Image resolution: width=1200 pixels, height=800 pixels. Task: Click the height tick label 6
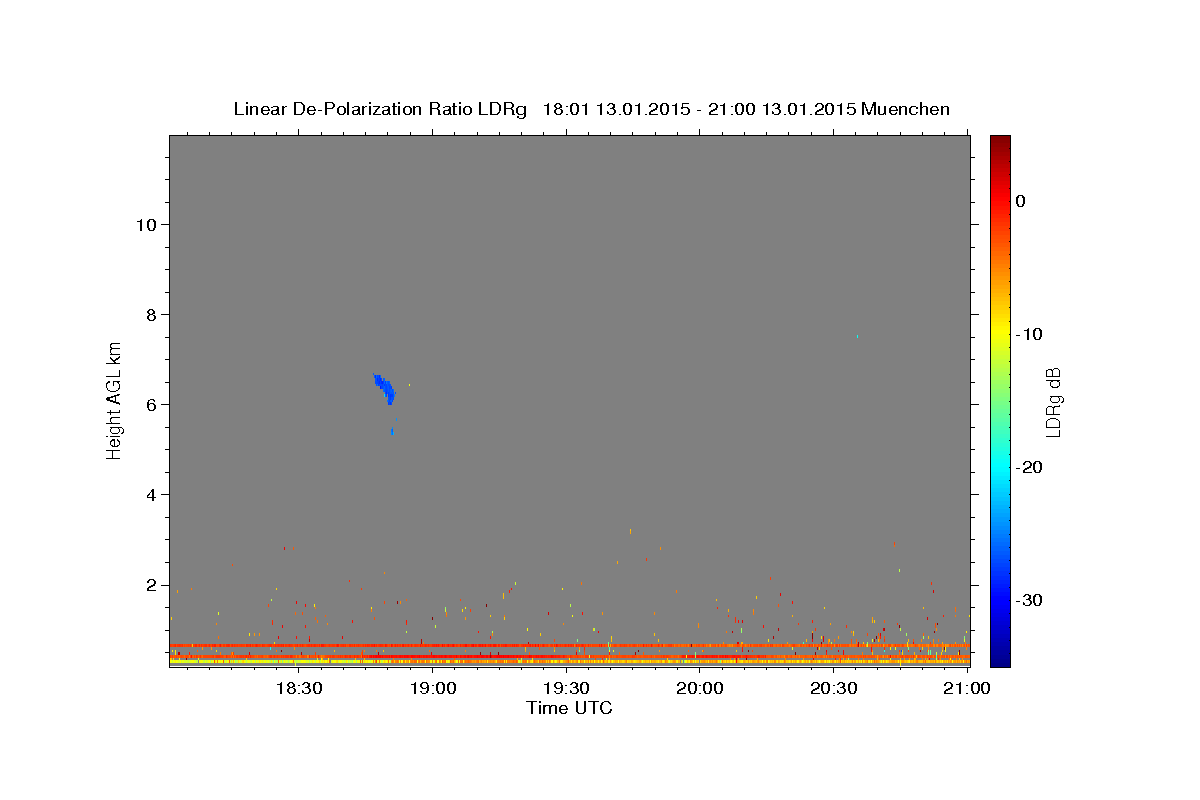pos(149,404)
